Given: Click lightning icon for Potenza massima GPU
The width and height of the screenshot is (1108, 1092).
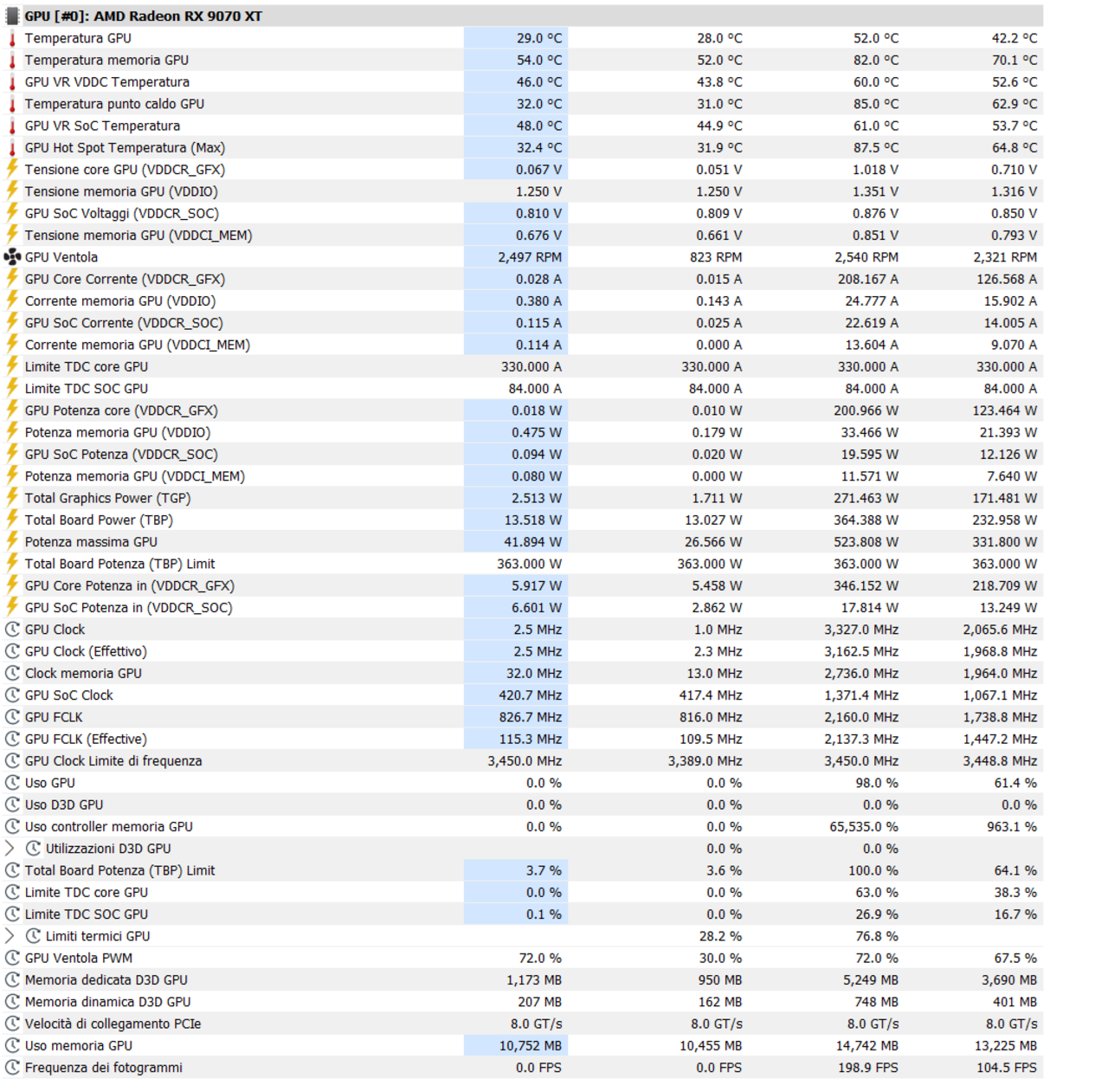Looking at the screenshot, I should 12,541.
